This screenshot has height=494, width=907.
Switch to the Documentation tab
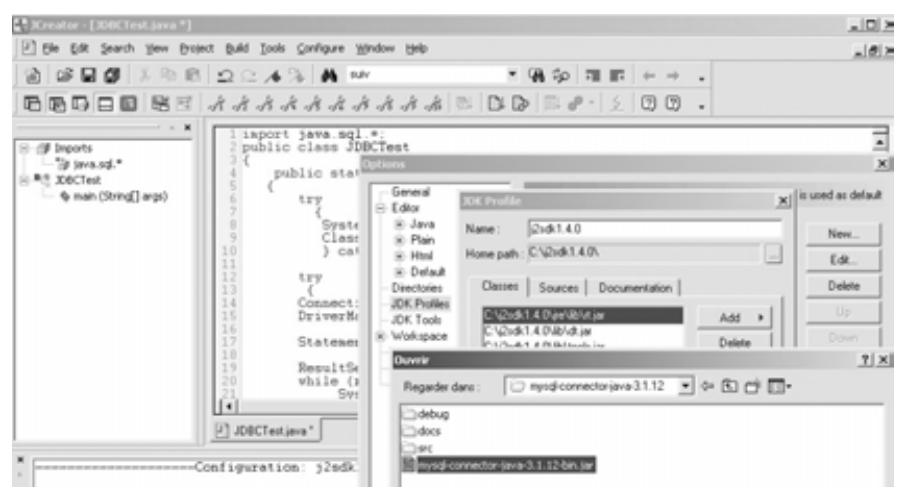pyautogui.click(x=635, y=287)
